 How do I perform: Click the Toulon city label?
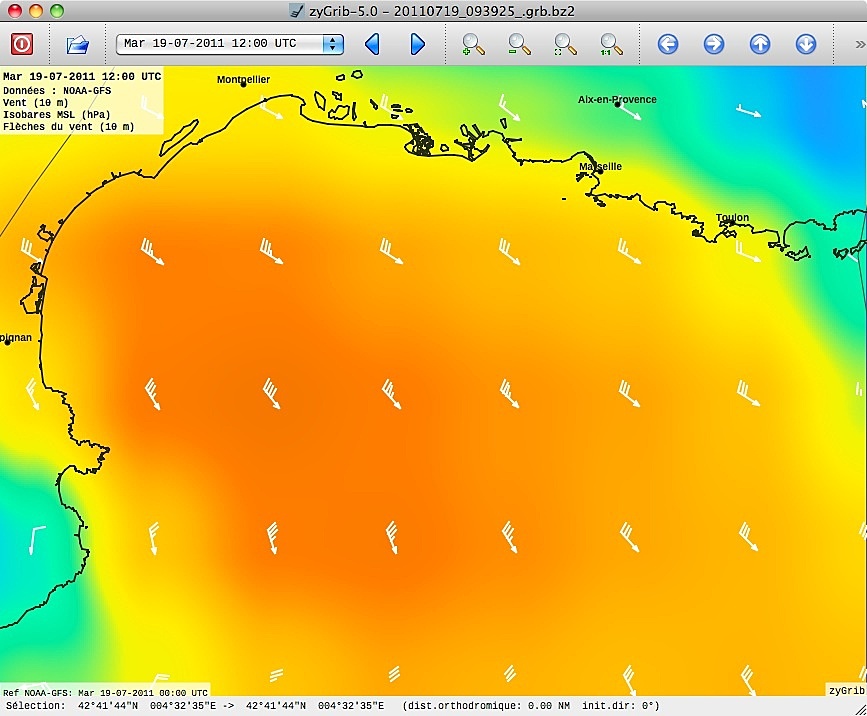tap(732, 217)
